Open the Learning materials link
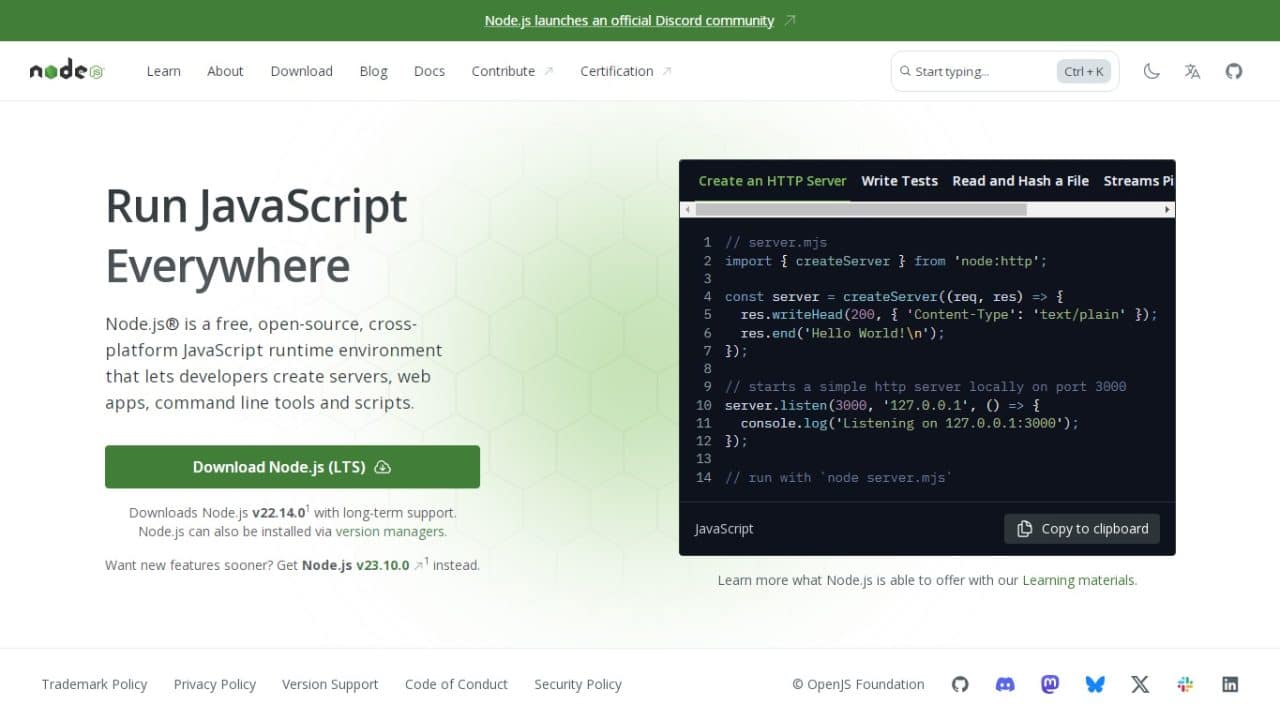This screenshot has width=1280, height=720. coord(1079,580)
